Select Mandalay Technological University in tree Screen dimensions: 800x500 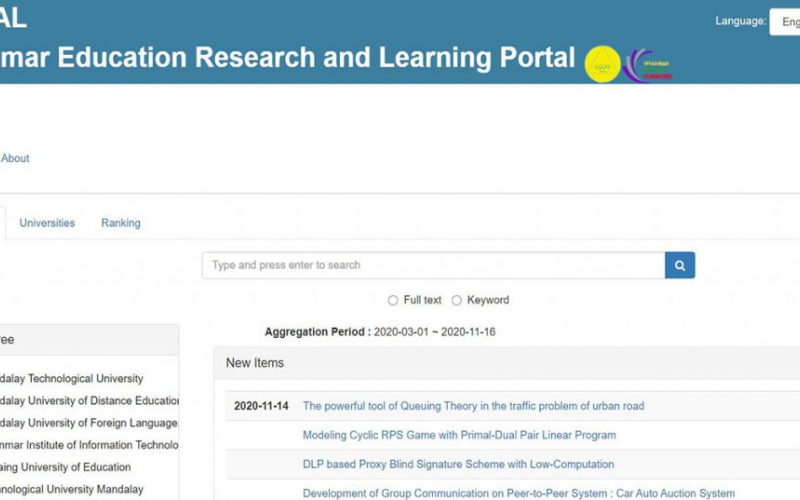coord(71,379)
